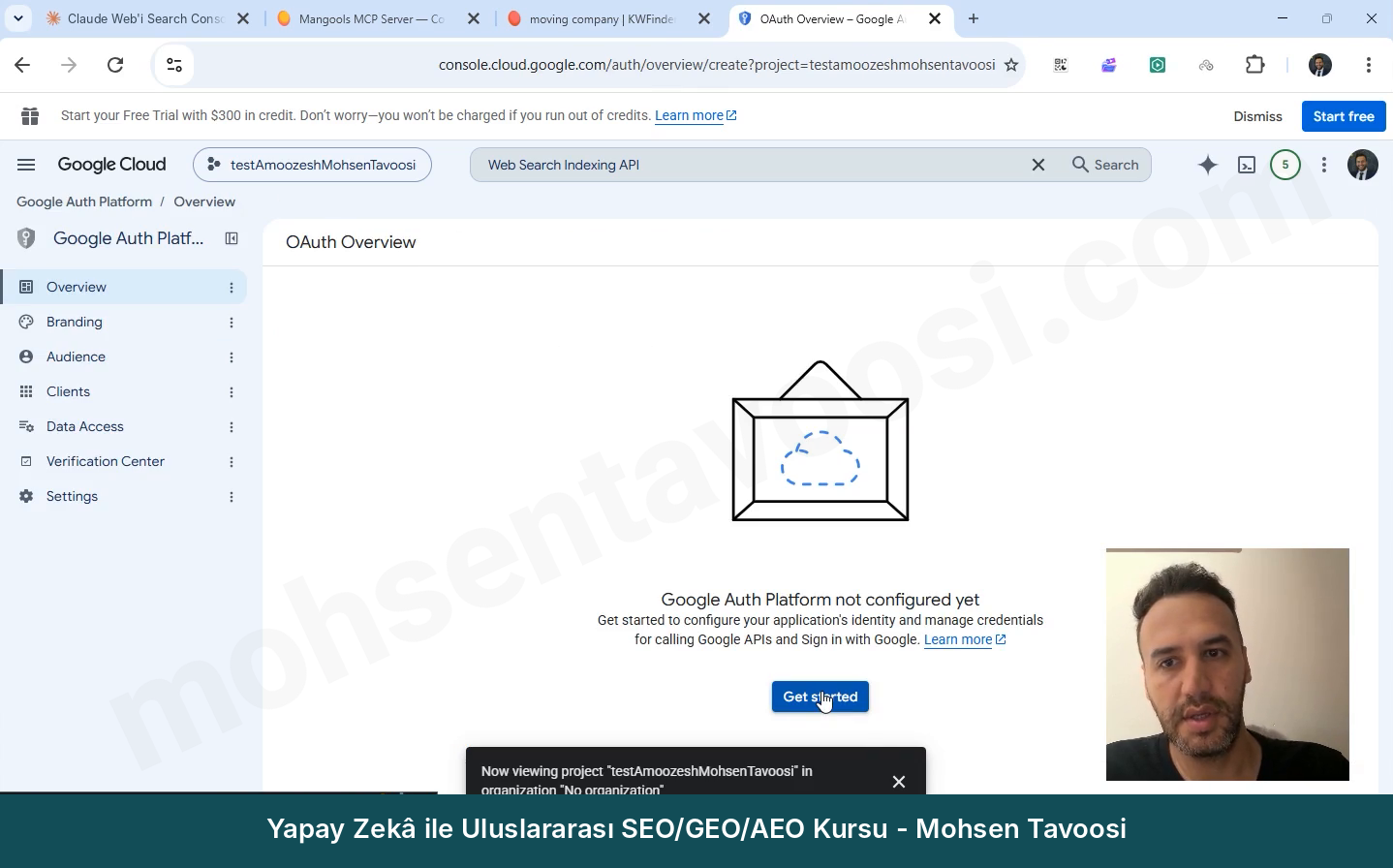Open Branding in the sidebar
The height and width of the screenshot is (868, 1393).
point(124,322)
